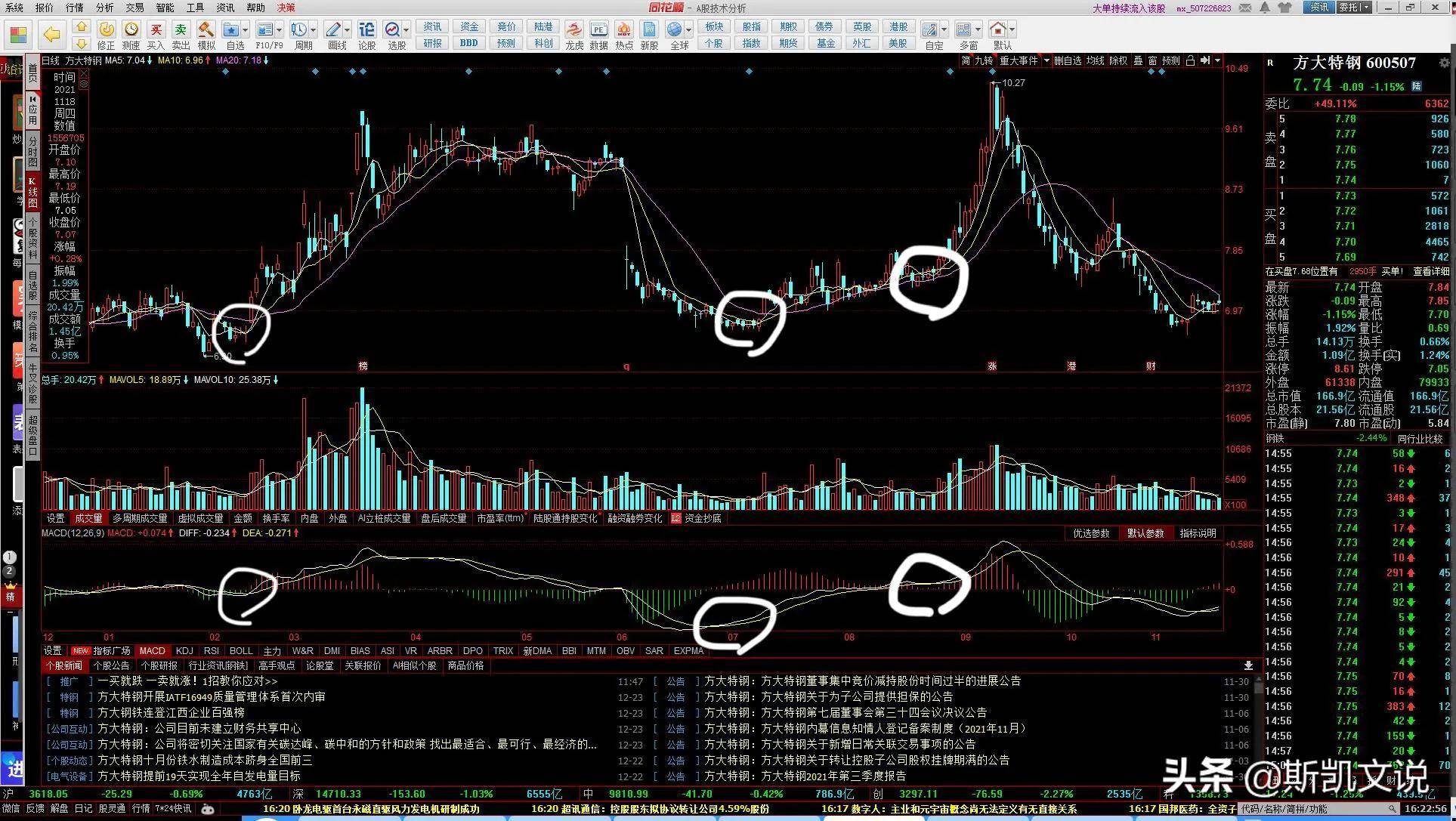The width and height of the screenshot is (1456, 821).
Task: Click the news panel download arrow icon
Action: tap(1247, 665)
